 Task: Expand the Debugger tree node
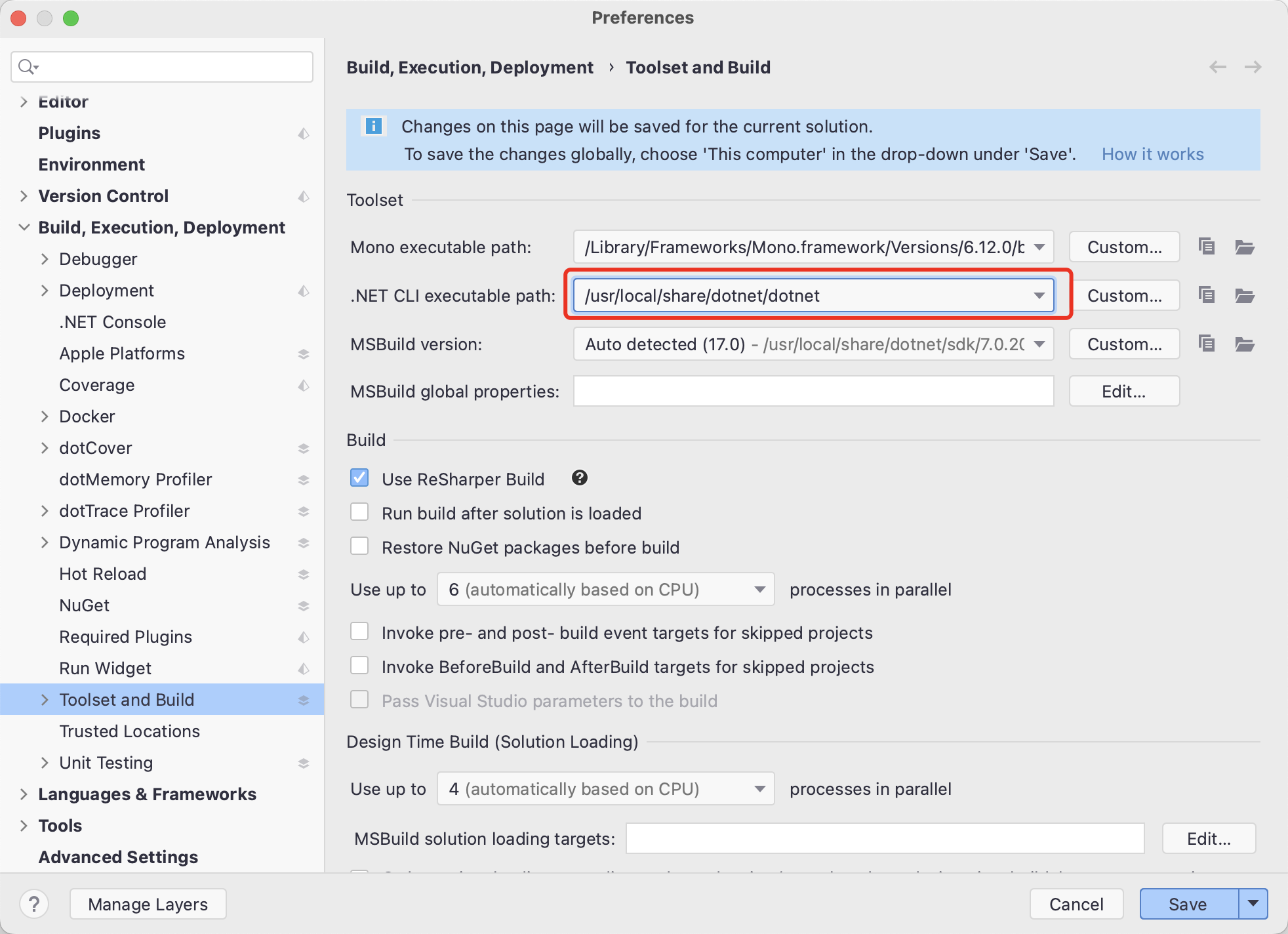[x=45, y=259]
